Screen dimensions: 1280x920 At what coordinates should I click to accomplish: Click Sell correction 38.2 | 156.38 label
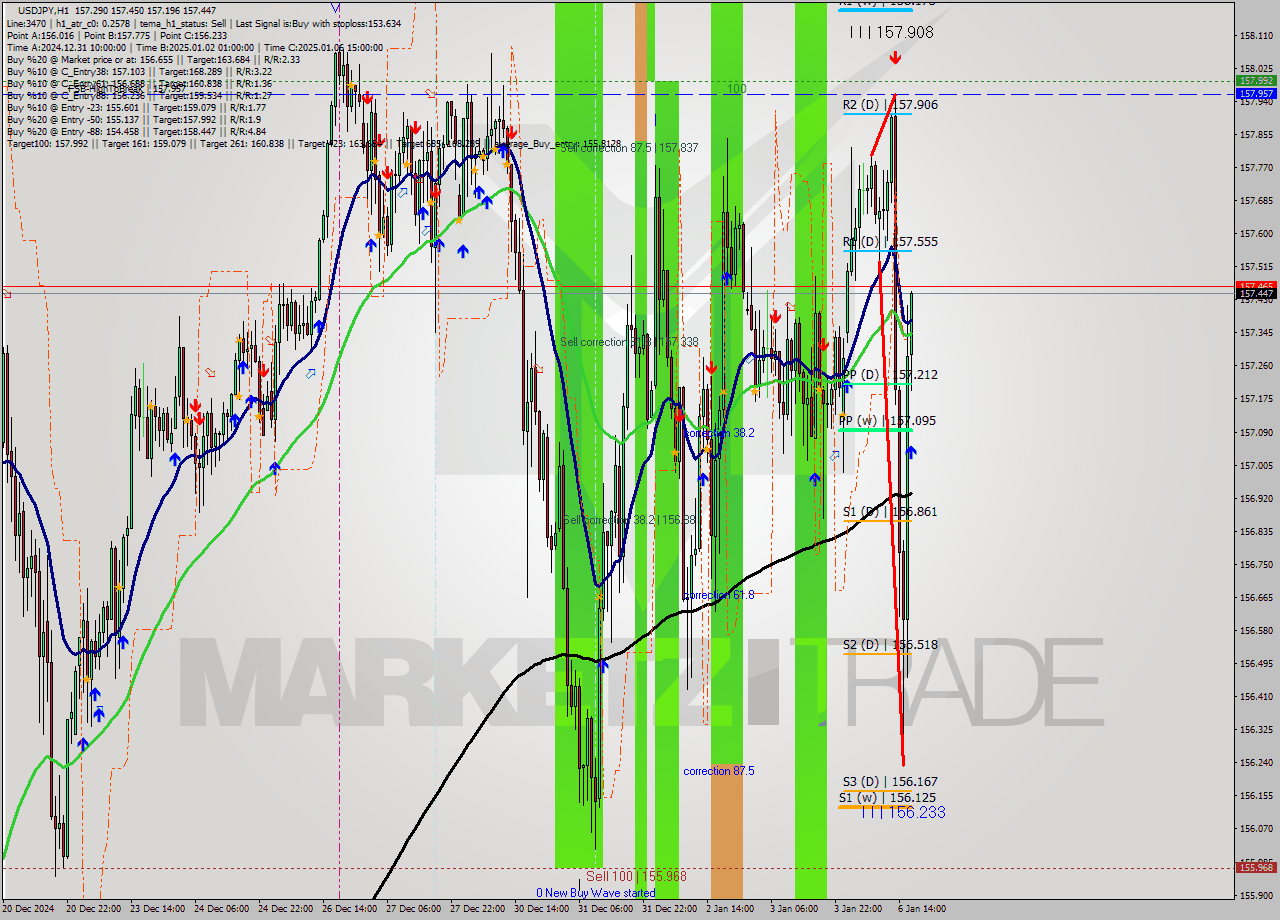point(629,520)
